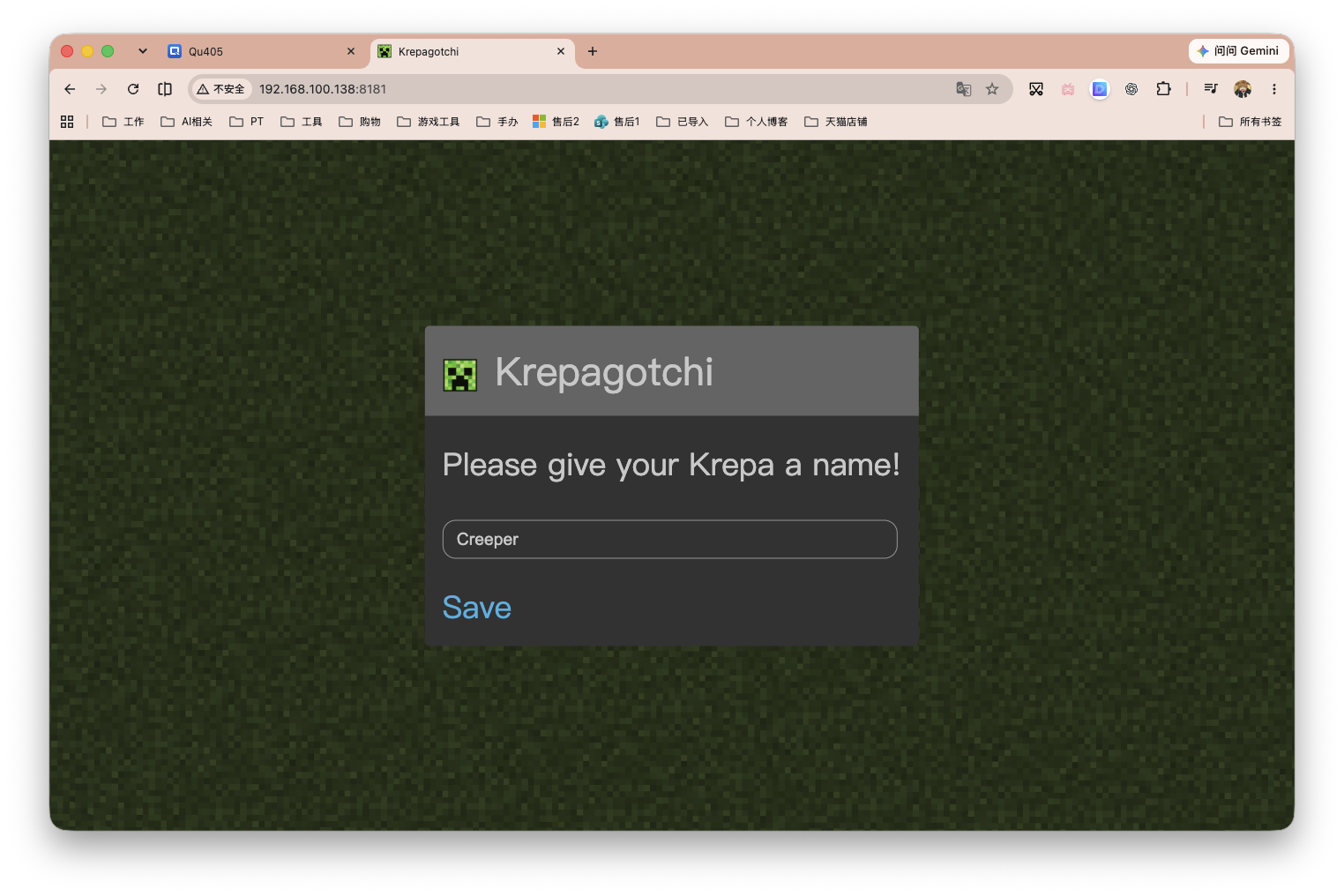The image size is (1344, 896).
Task: Click the Save link
Action: click(x=477, y=608)
